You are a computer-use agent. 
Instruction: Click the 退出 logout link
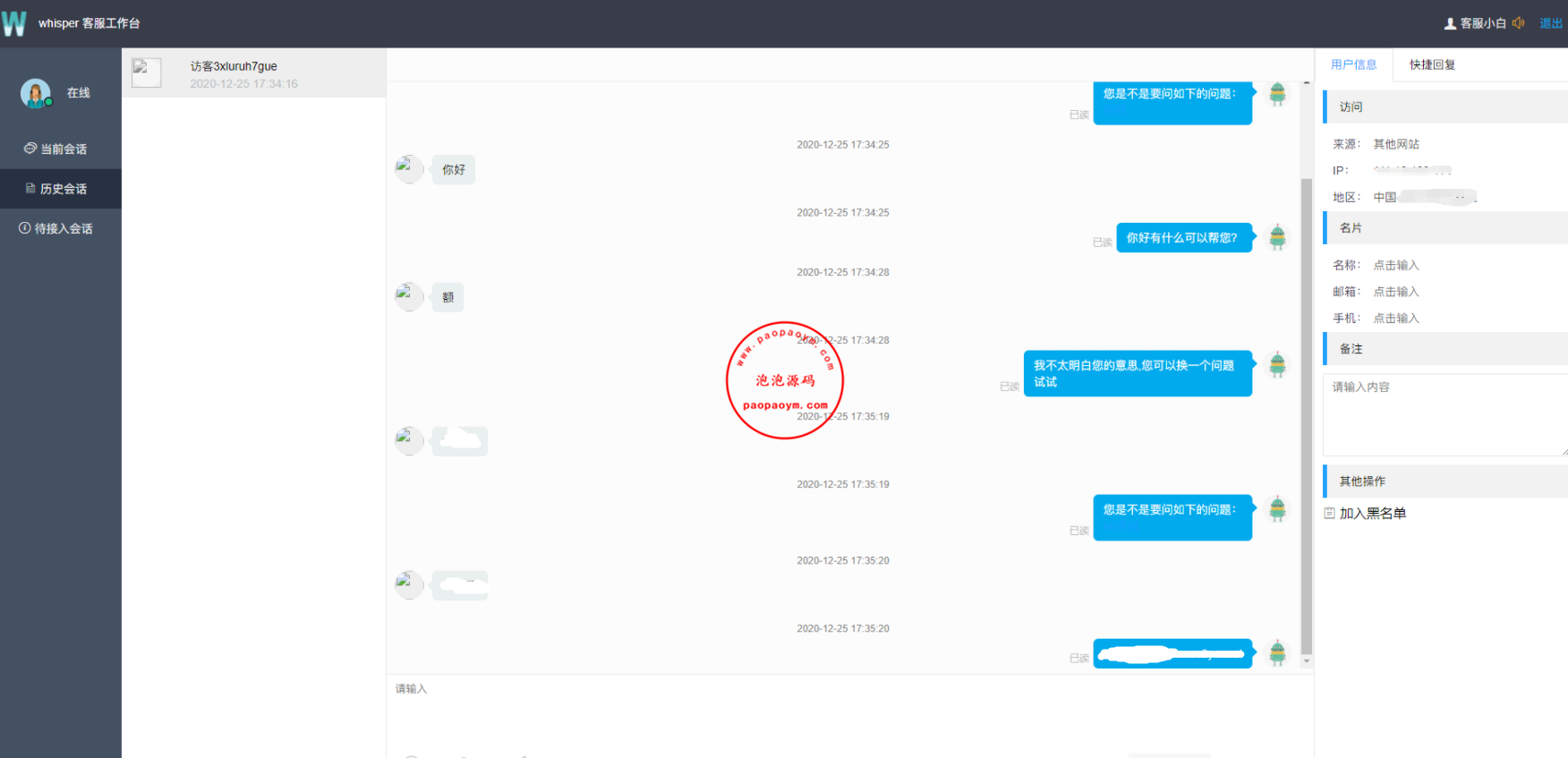[1550, 23]
